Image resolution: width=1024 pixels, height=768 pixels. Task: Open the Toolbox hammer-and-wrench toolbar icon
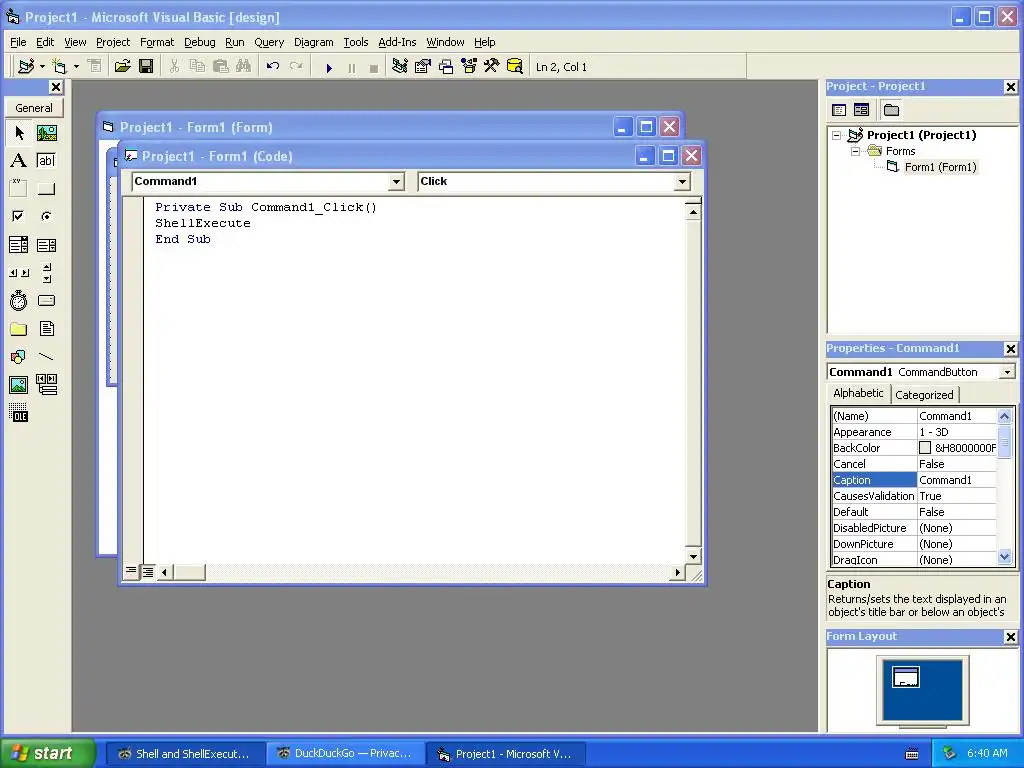(492, 67)
